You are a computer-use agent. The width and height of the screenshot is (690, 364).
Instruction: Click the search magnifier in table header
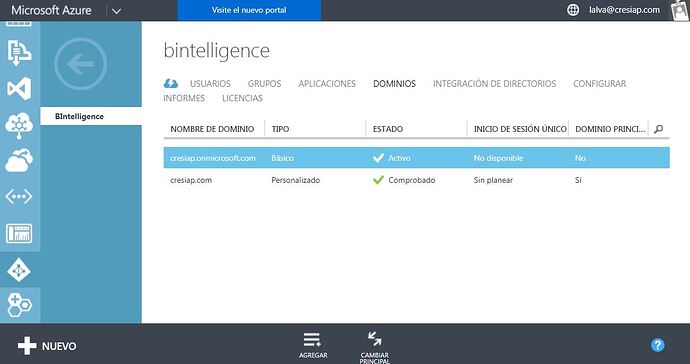[x=658, y=129]
